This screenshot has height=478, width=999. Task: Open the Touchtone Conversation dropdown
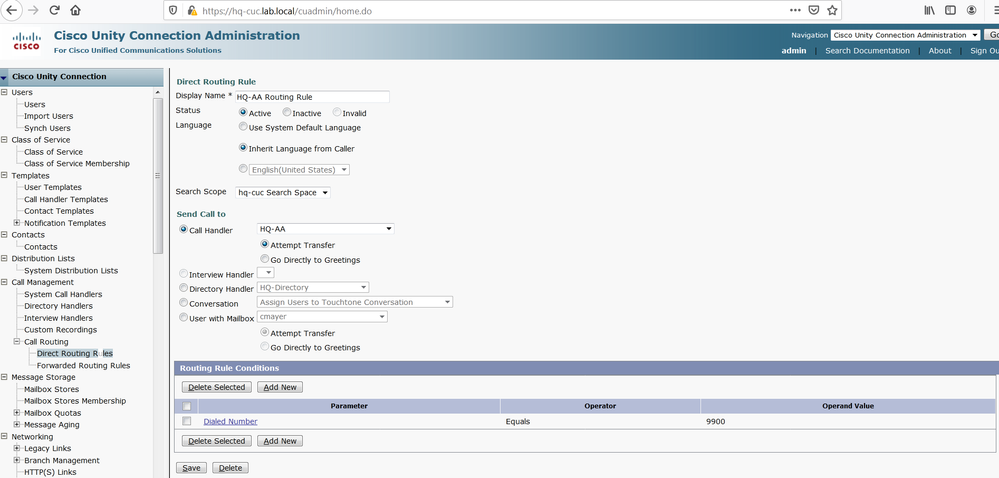[x=355, y=302]
